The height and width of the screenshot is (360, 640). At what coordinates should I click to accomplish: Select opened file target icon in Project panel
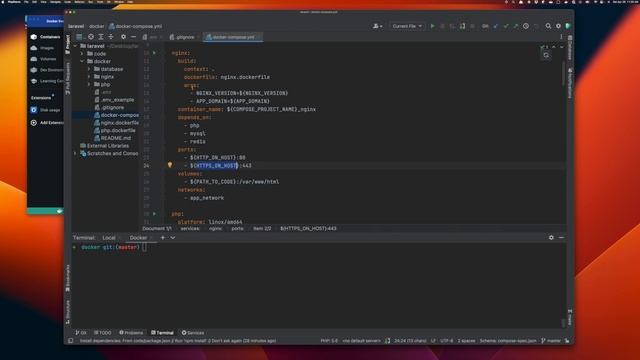pos(91,37)
